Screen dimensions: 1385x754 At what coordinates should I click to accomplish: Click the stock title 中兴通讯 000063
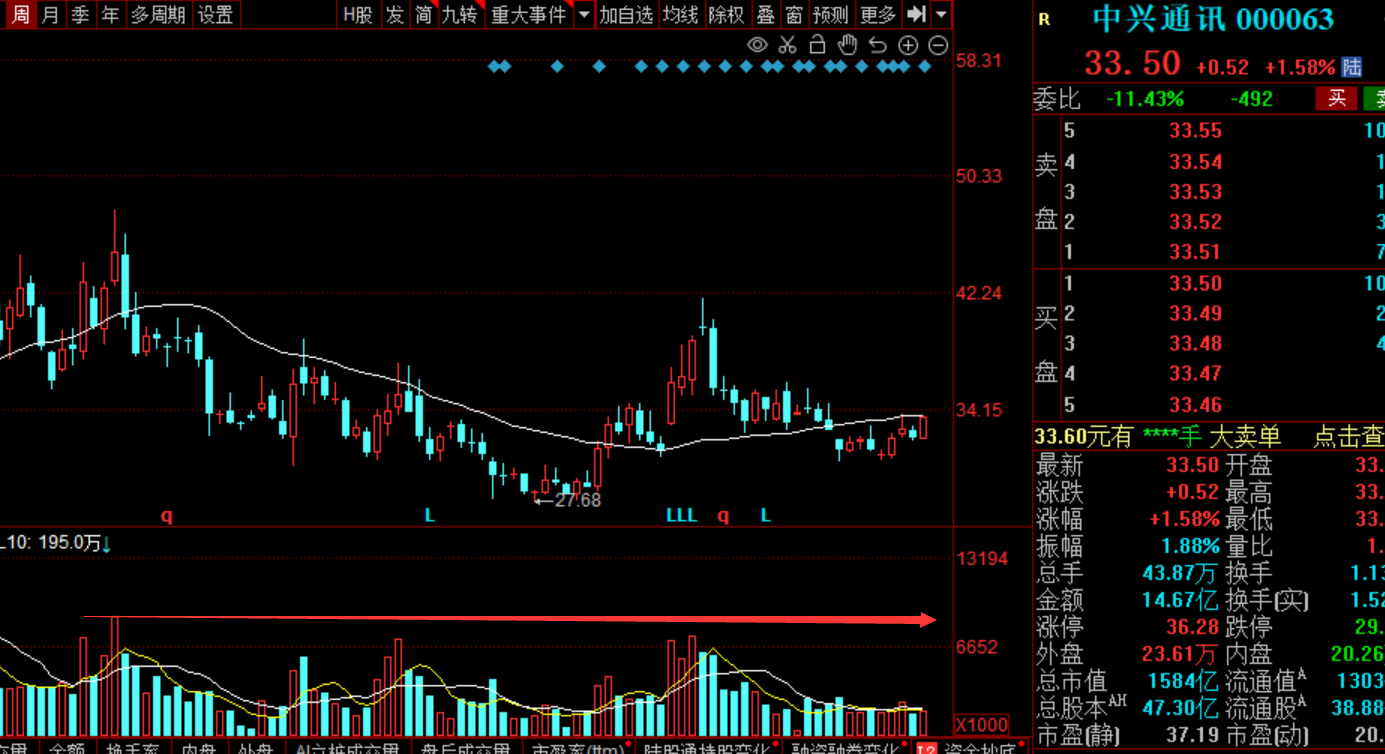(x=1213, y=19)
